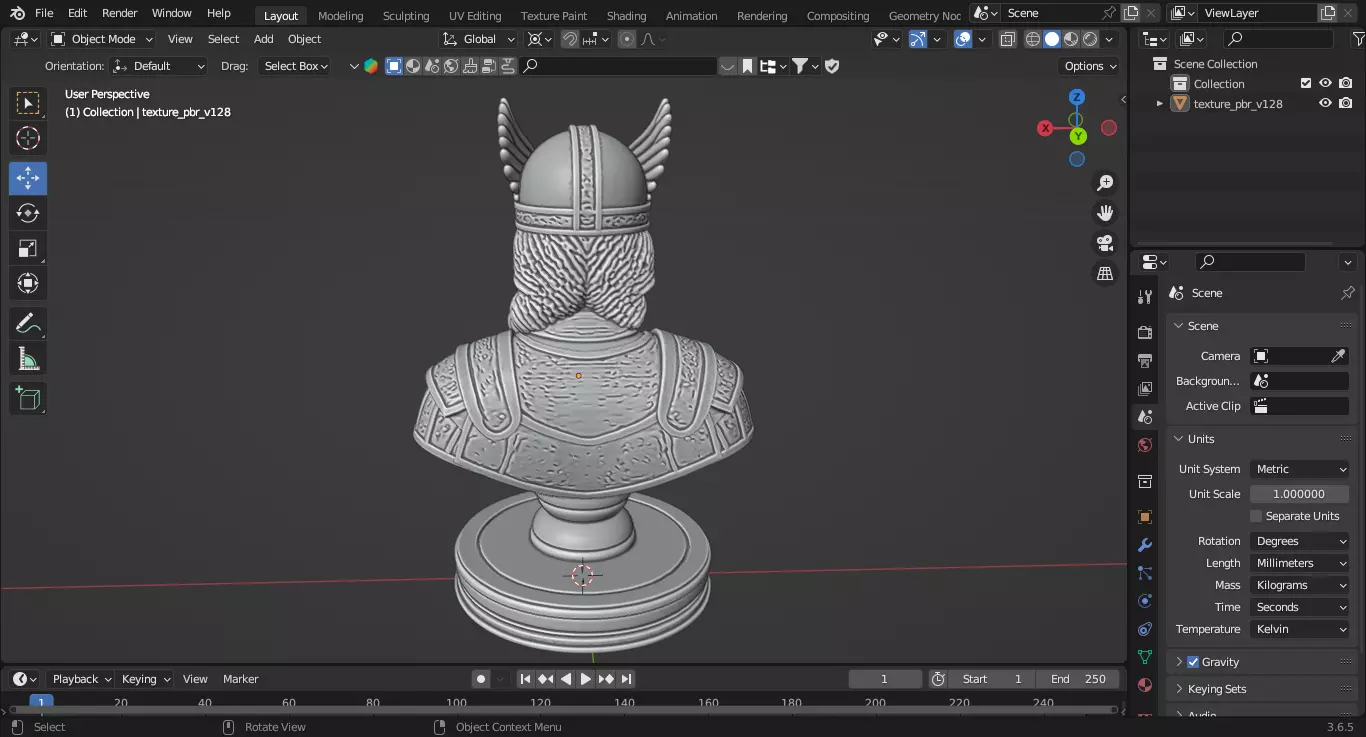The image size is (1366, 737).
Task: Select the Measure tool
Action: [28, 359]
